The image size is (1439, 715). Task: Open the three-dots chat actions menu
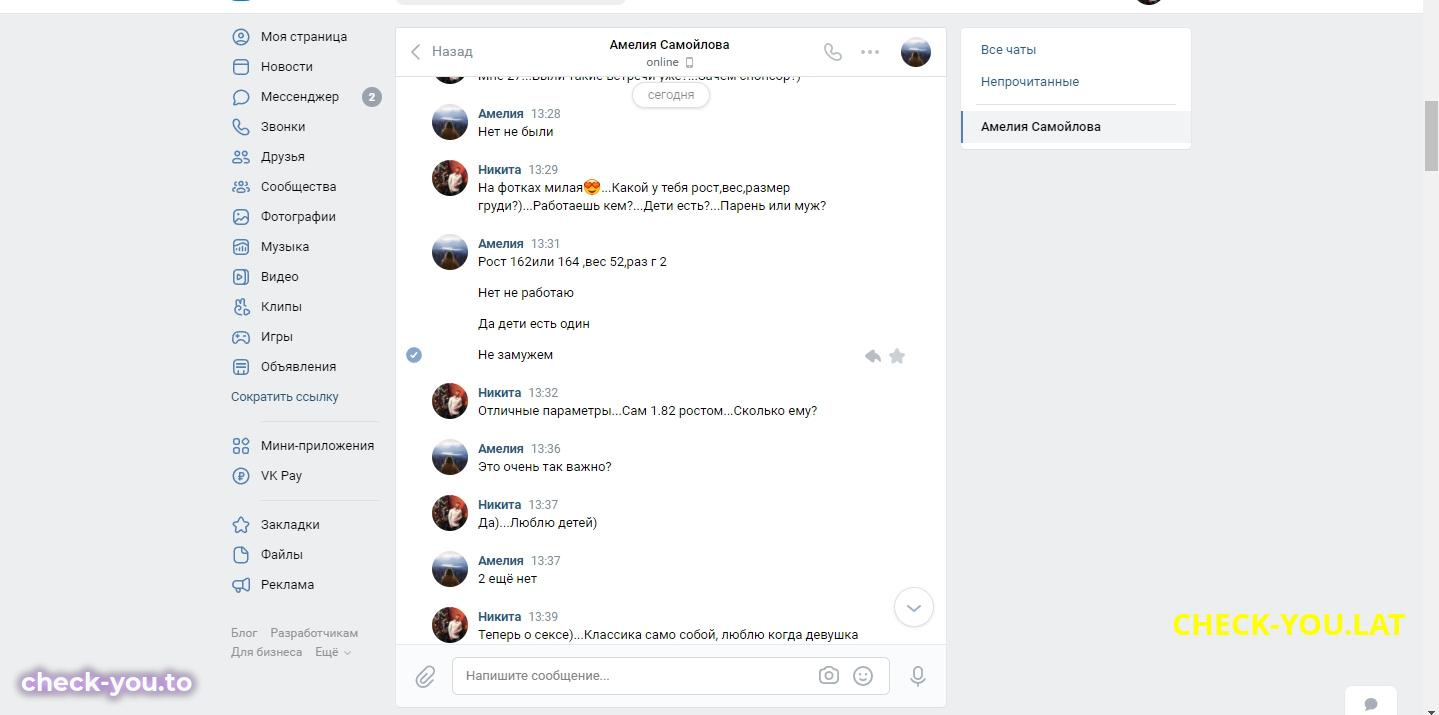click(870, 52)
